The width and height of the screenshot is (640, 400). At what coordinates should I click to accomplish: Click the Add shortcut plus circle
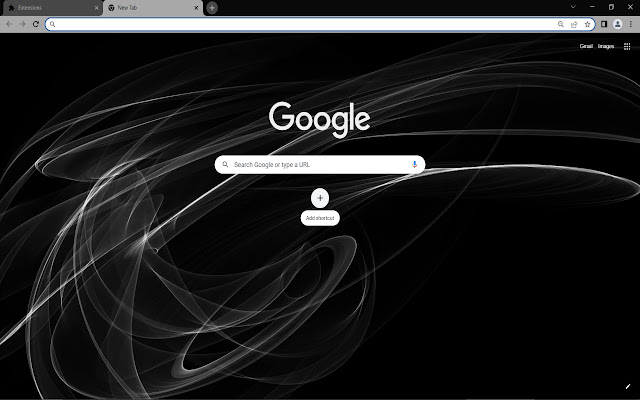pos(320,198)
